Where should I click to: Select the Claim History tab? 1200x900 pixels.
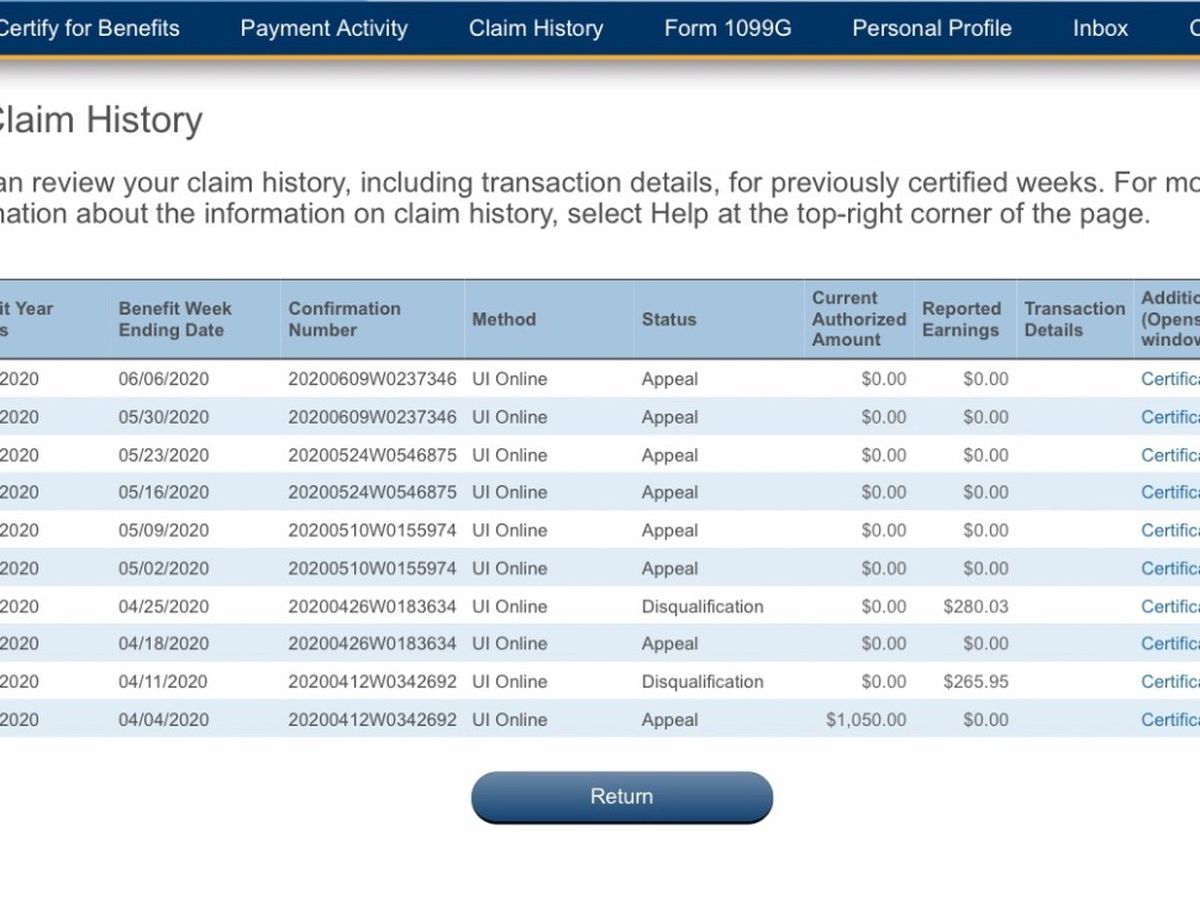click(x=536, y=28)
